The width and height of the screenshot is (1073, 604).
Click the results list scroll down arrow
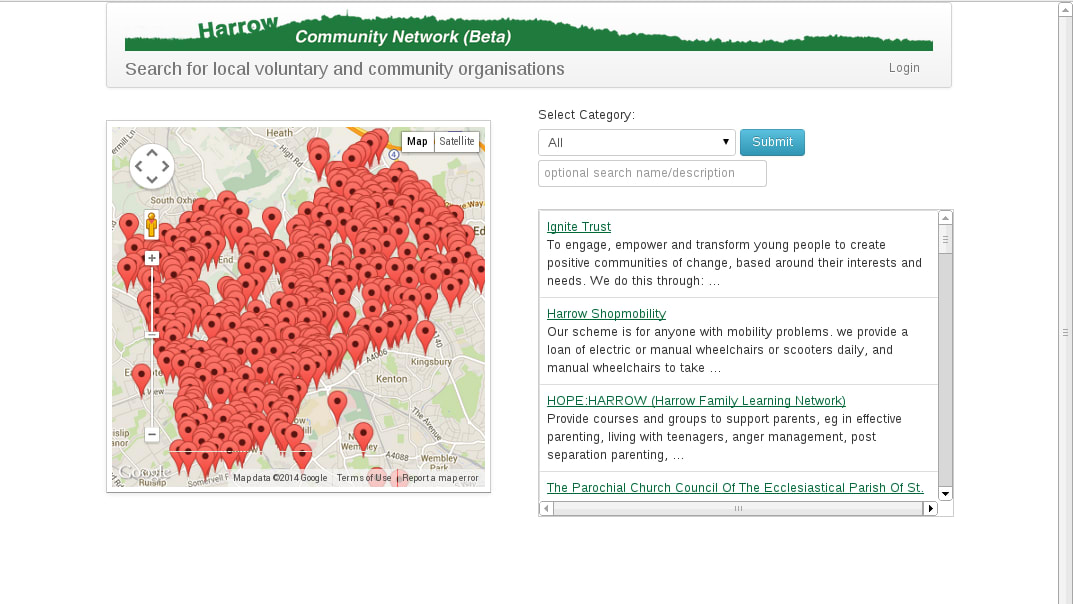[945, 494]
